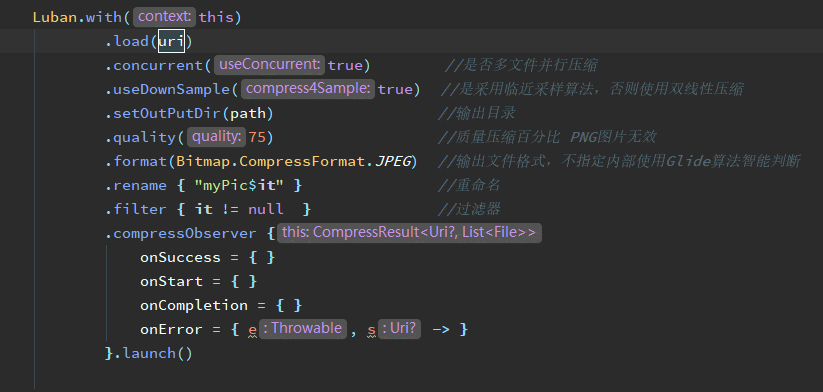
Task: Click the 'this' keyword in Luban.with
Action: tap(216, 17)
